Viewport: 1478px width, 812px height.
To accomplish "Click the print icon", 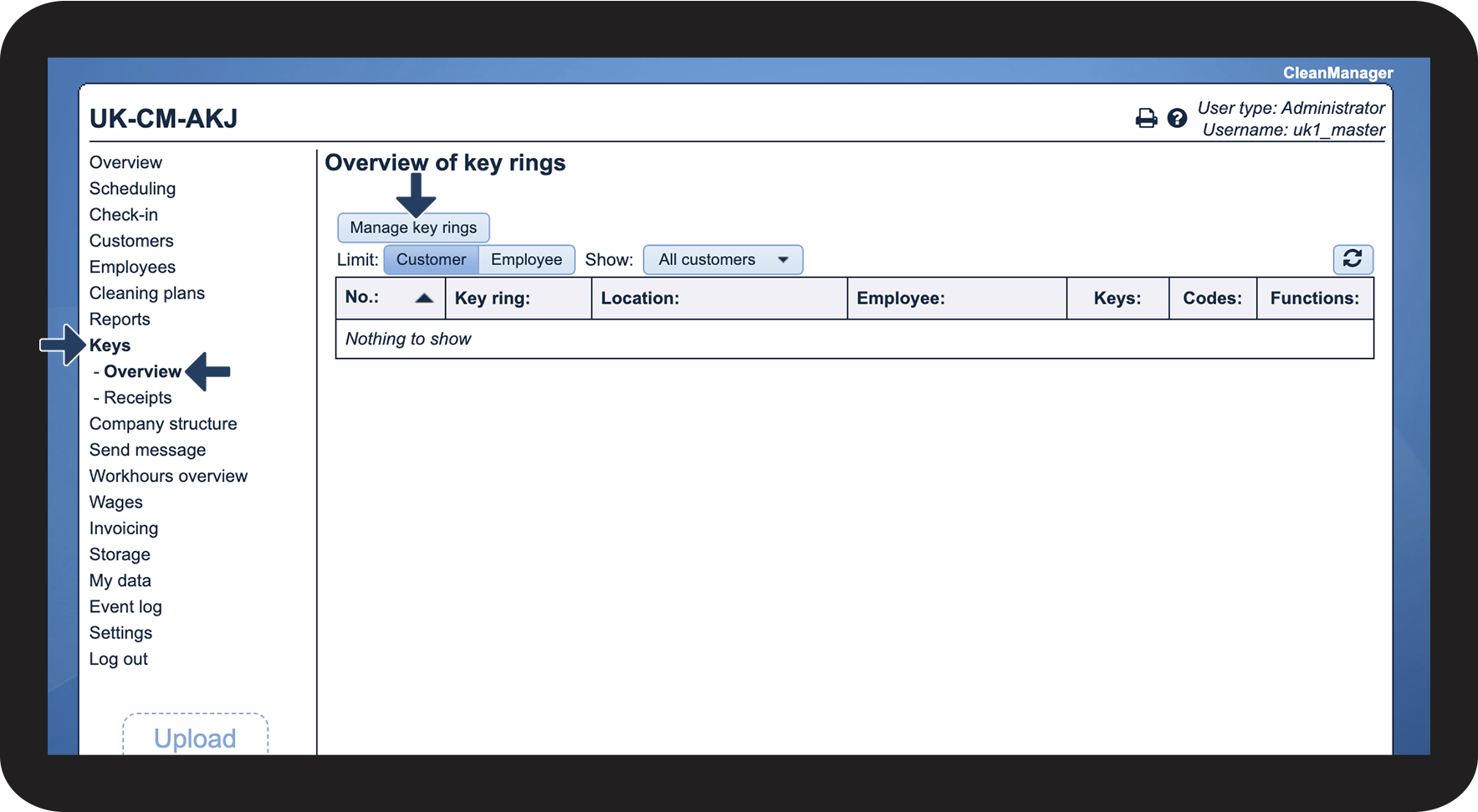I will [x=1146, y=118].
